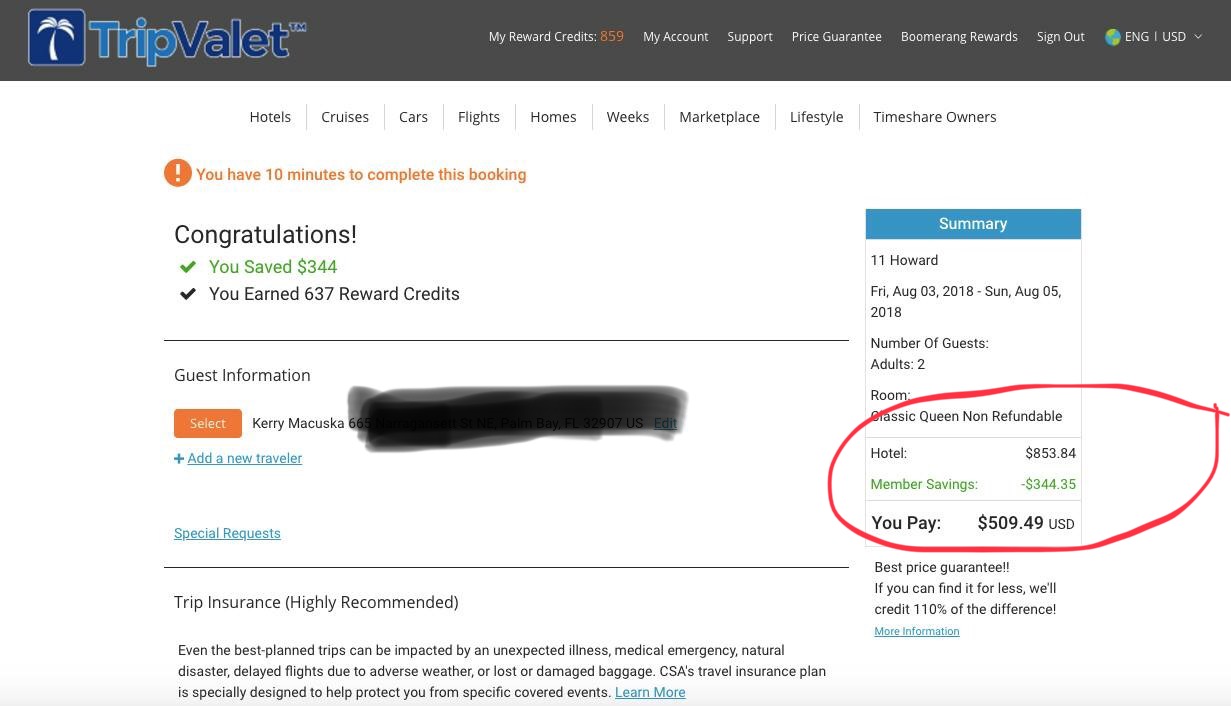Select the Homes navigation tab
The image size is (1231, 706).
tap(553, 117)
